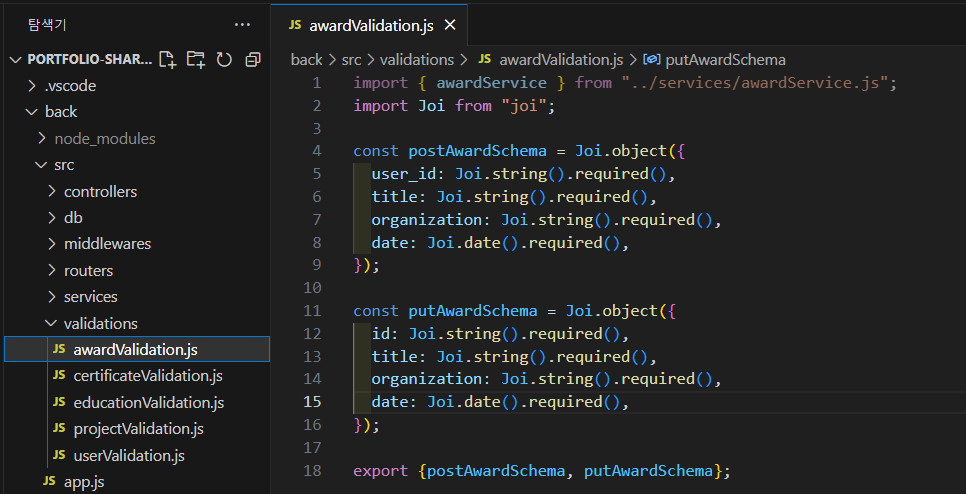Click line number 4 in the gutter
This screenshot has width=966, height=494.
pyautogui.click(x=317, y=151)
